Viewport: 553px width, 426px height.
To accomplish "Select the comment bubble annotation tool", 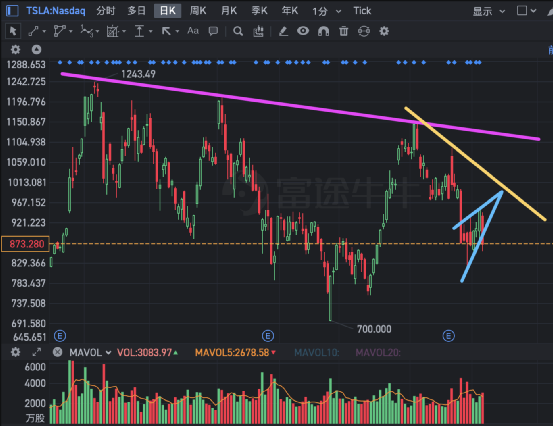I will [213, 31].
